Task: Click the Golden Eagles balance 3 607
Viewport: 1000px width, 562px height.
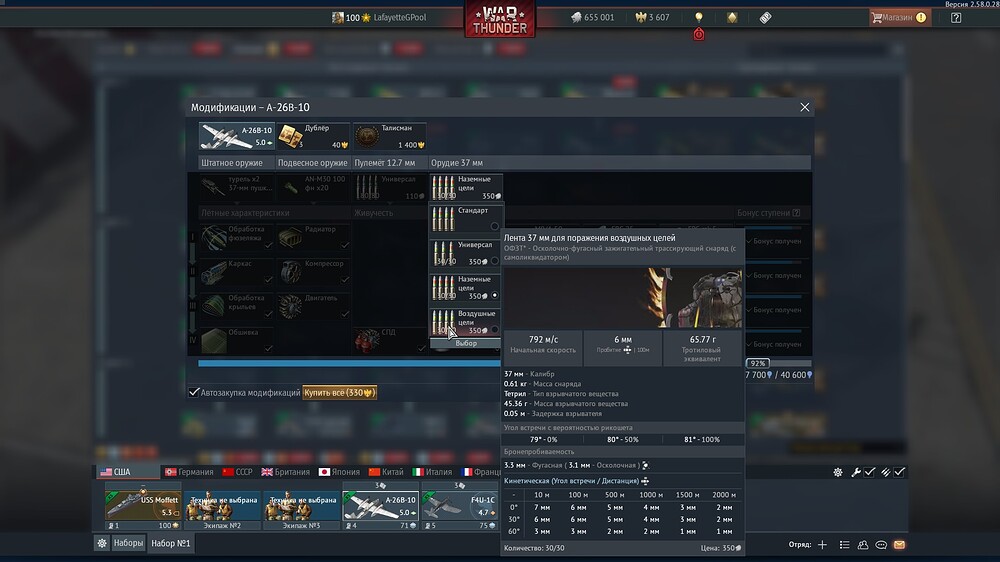Action: (652, 17)
